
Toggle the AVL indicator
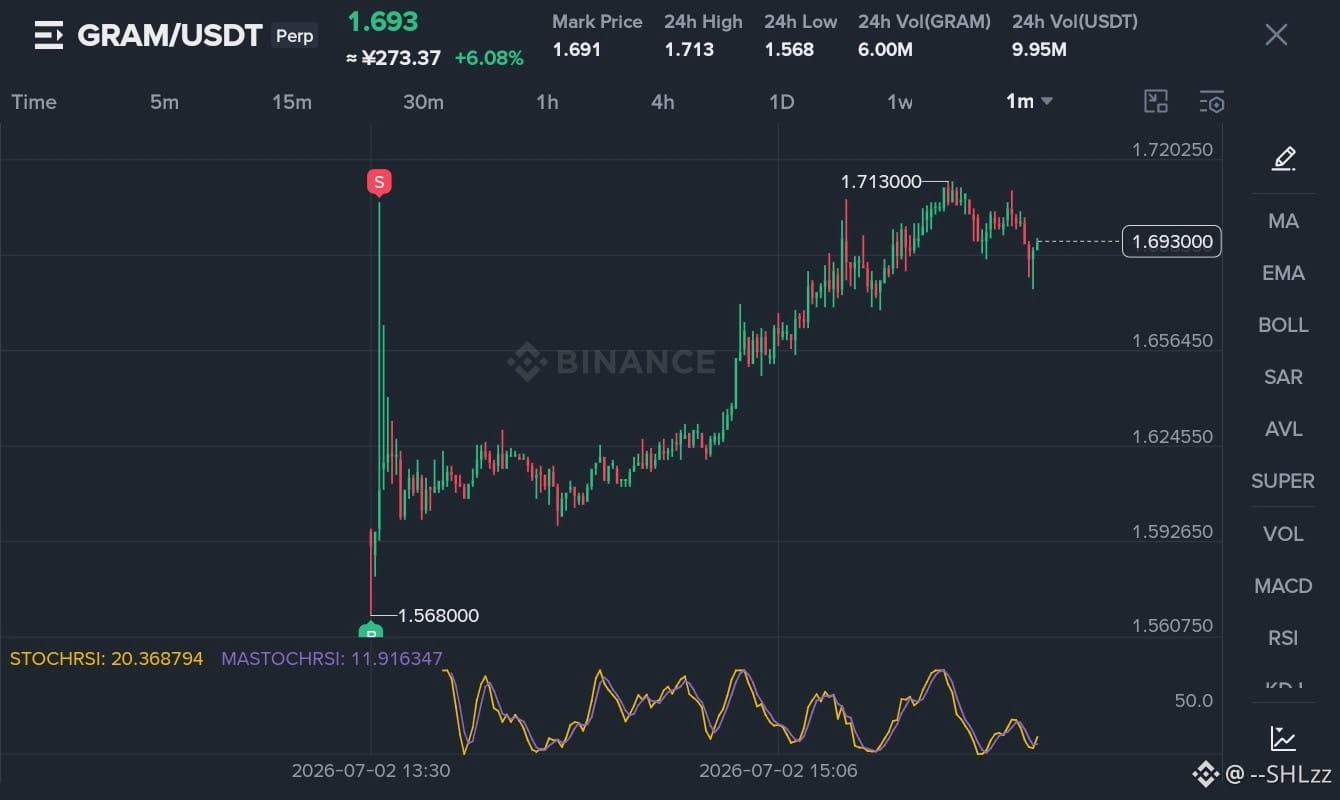[1283, 429]
